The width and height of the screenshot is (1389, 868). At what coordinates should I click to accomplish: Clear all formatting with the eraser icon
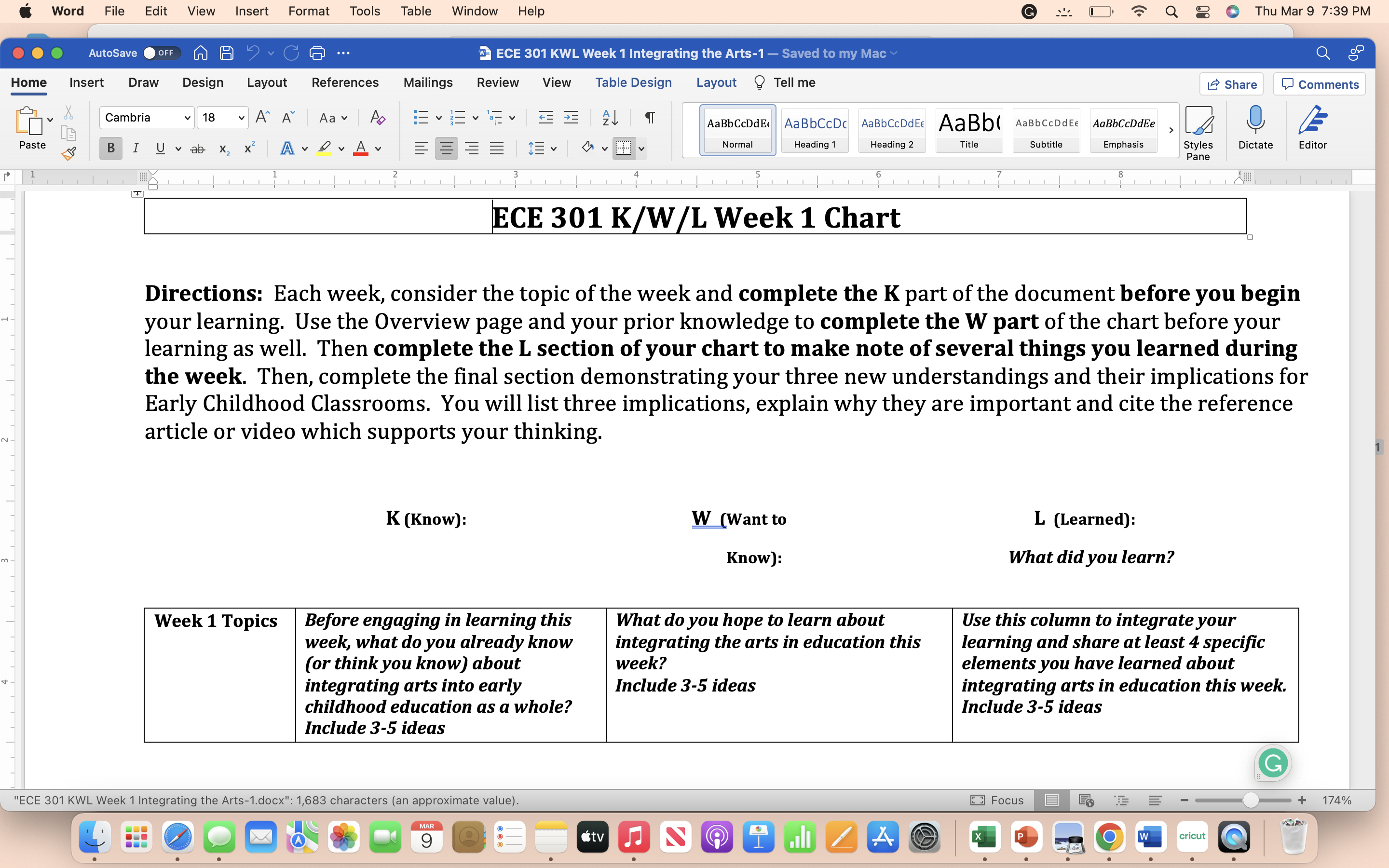point(377,117)
